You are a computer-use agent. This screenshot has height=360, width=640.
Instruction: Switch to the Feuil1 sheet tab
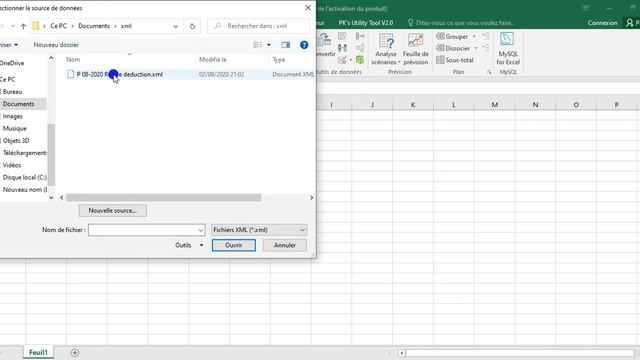[38, 353]
